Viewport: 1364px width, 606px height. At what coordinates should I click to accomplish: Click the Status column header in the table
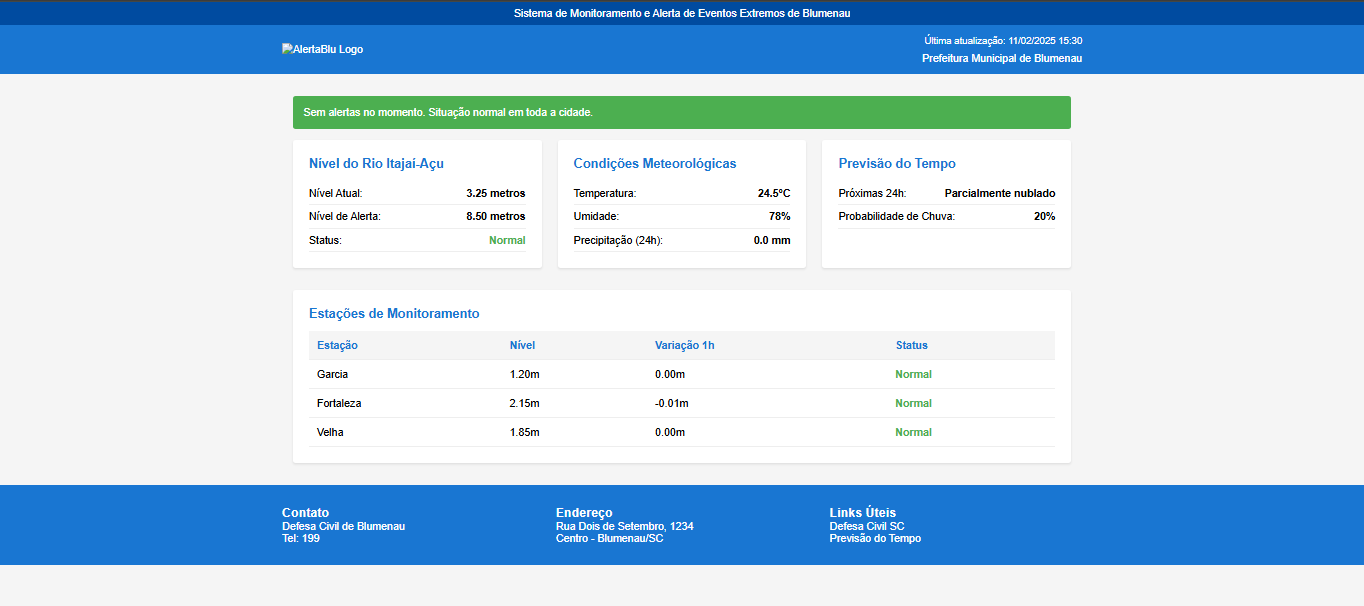(911, 345)
